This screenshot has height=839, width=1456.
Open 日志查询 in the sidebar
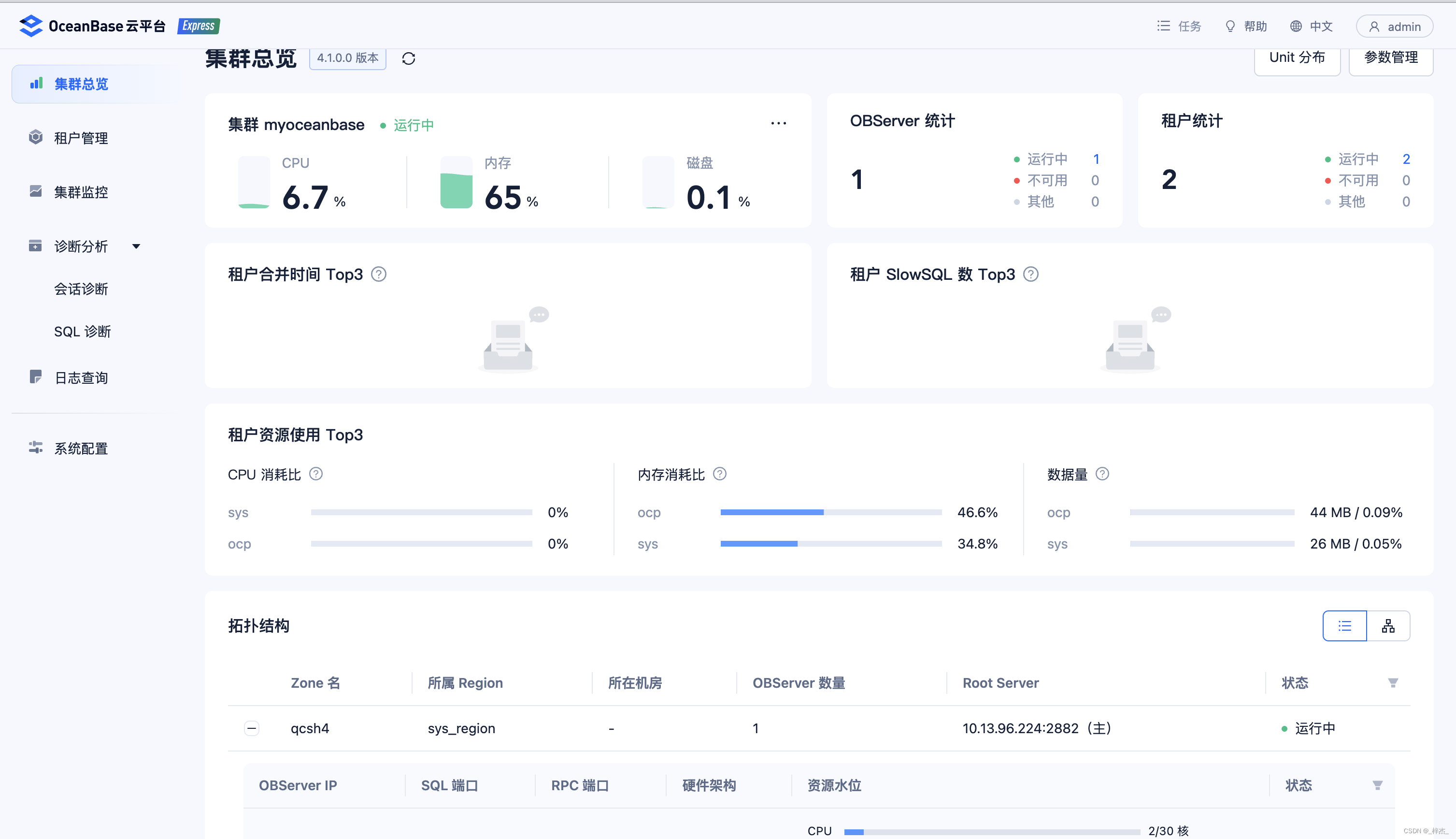tap(81, 378)
